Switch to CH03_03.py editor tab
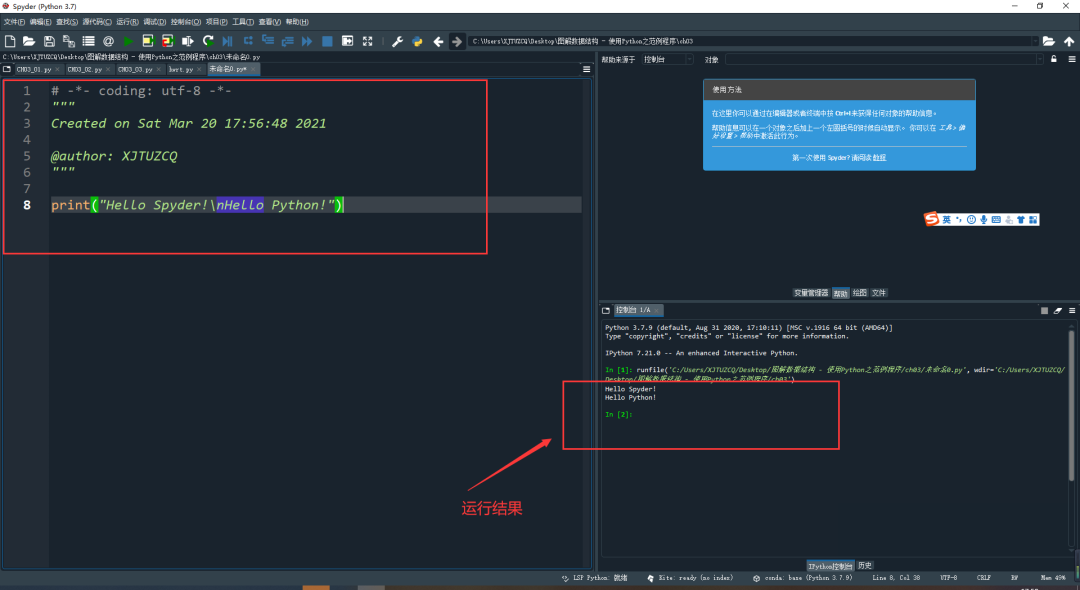Screen dimensions: 1080x590 pos(135,70)
